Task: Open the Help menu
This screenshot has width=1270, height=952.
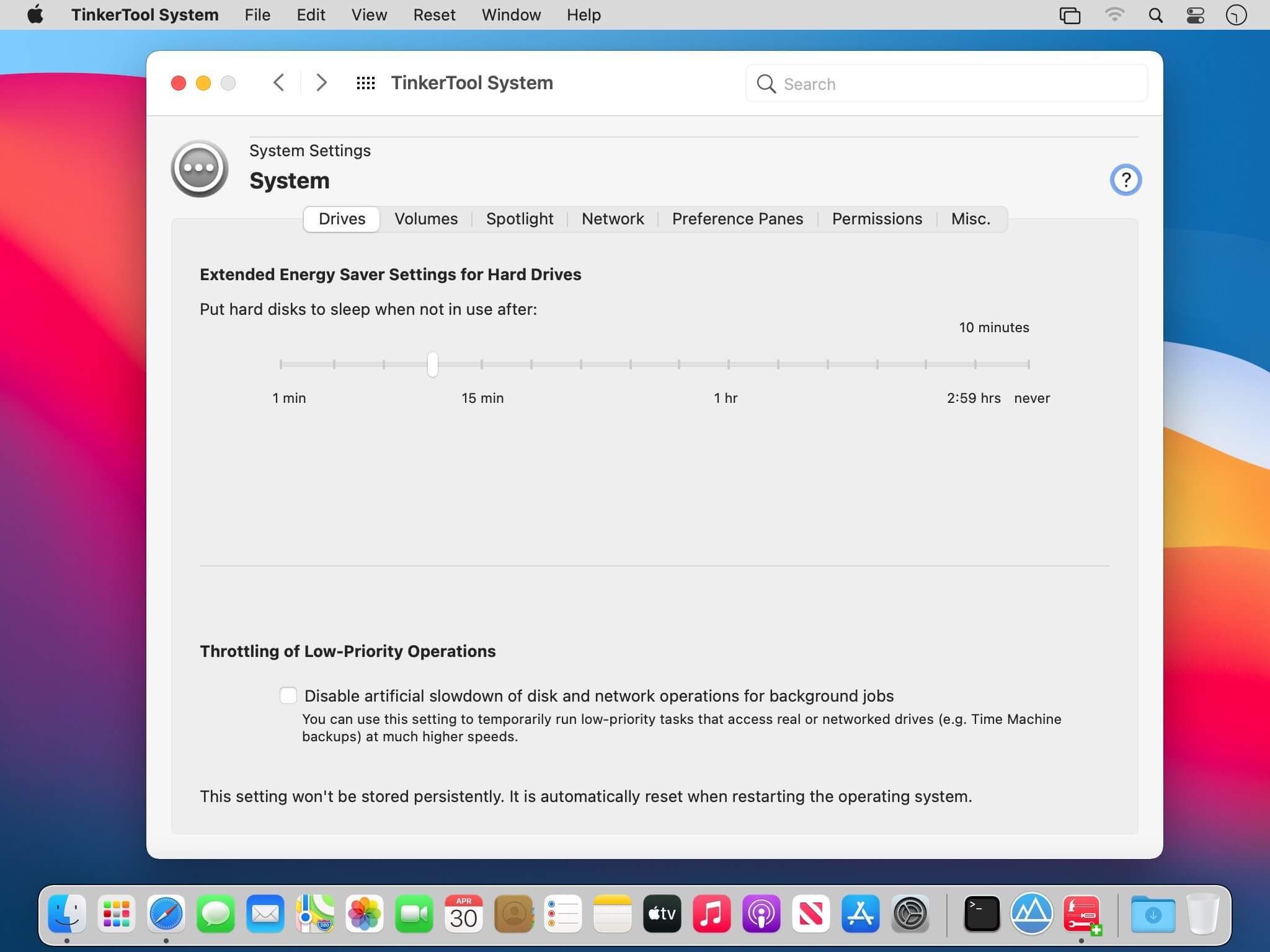Action: 584,15
